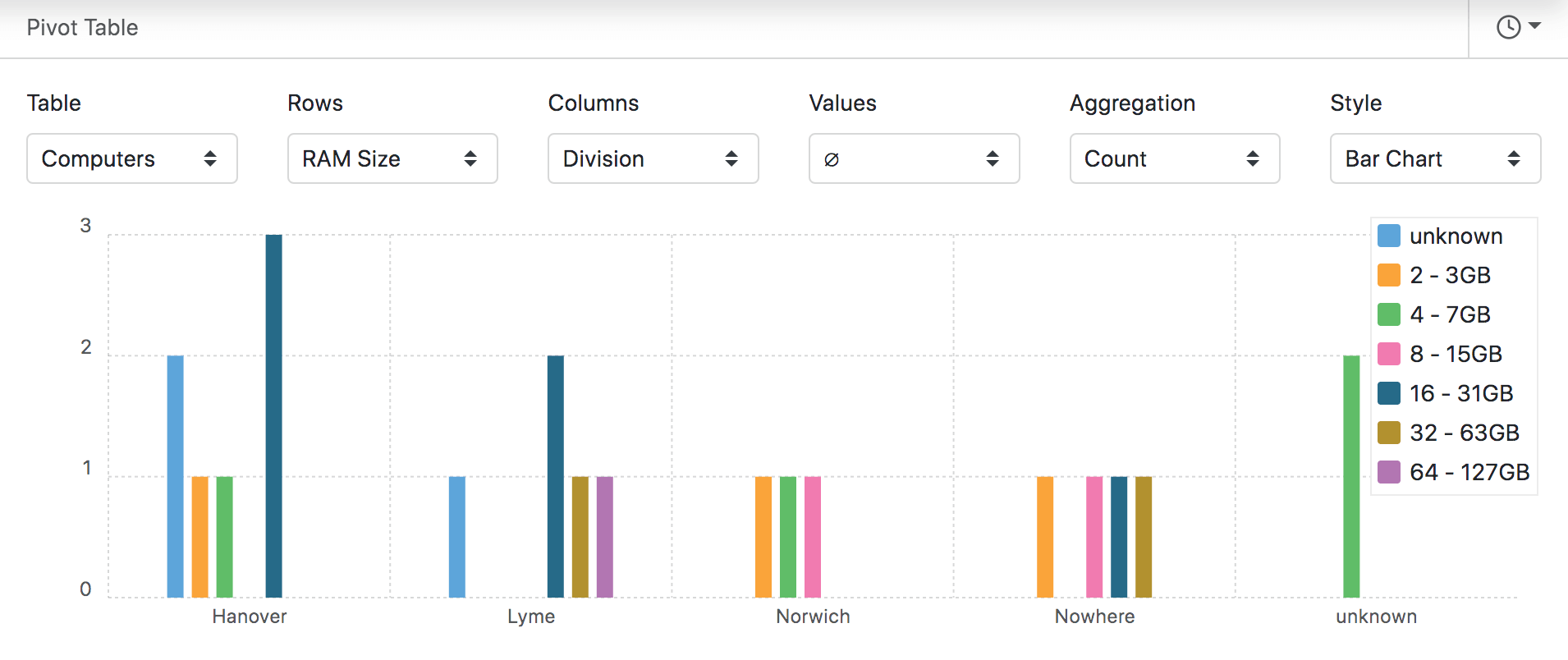Open the Rows dropdown showing RAM Size
1568x660 pixels.
[392, 158]
